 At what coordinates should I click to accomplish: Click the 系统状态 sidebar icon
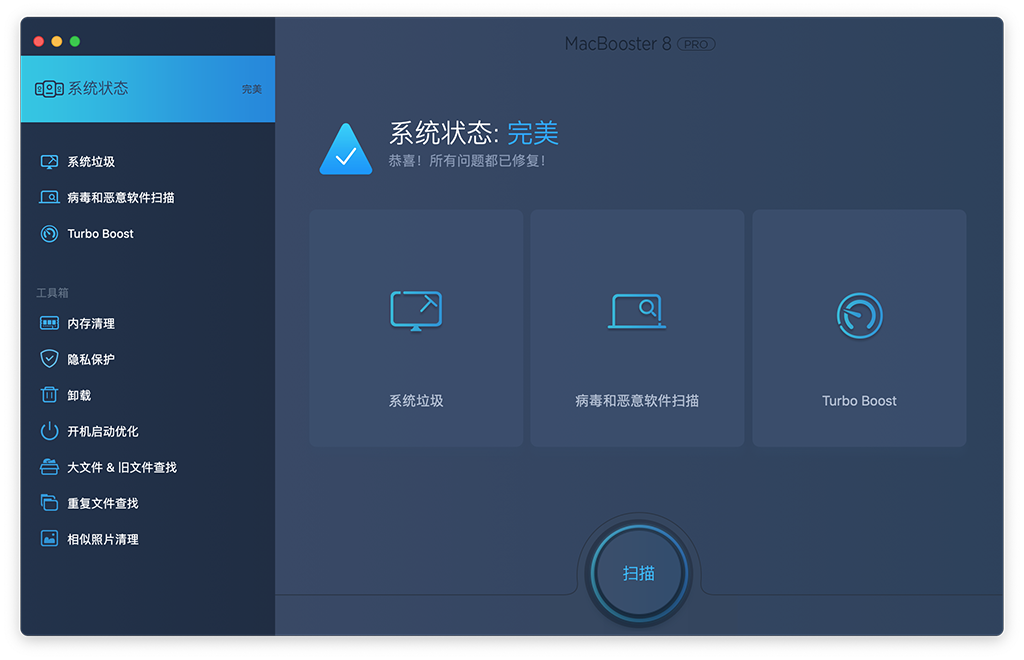click(49, 89)
